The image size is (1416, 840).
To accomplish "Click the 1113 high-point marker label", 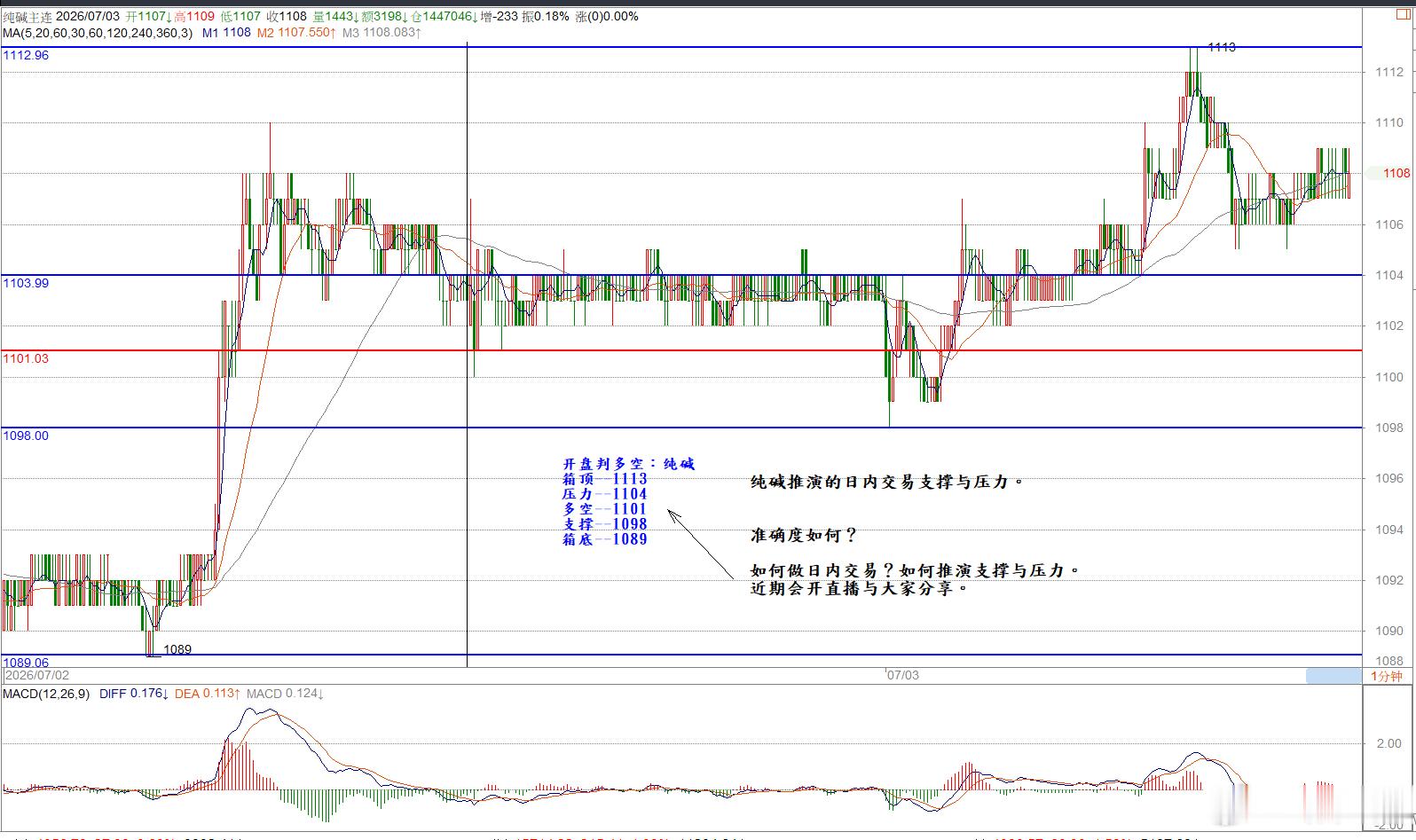I will [1222, 47].
